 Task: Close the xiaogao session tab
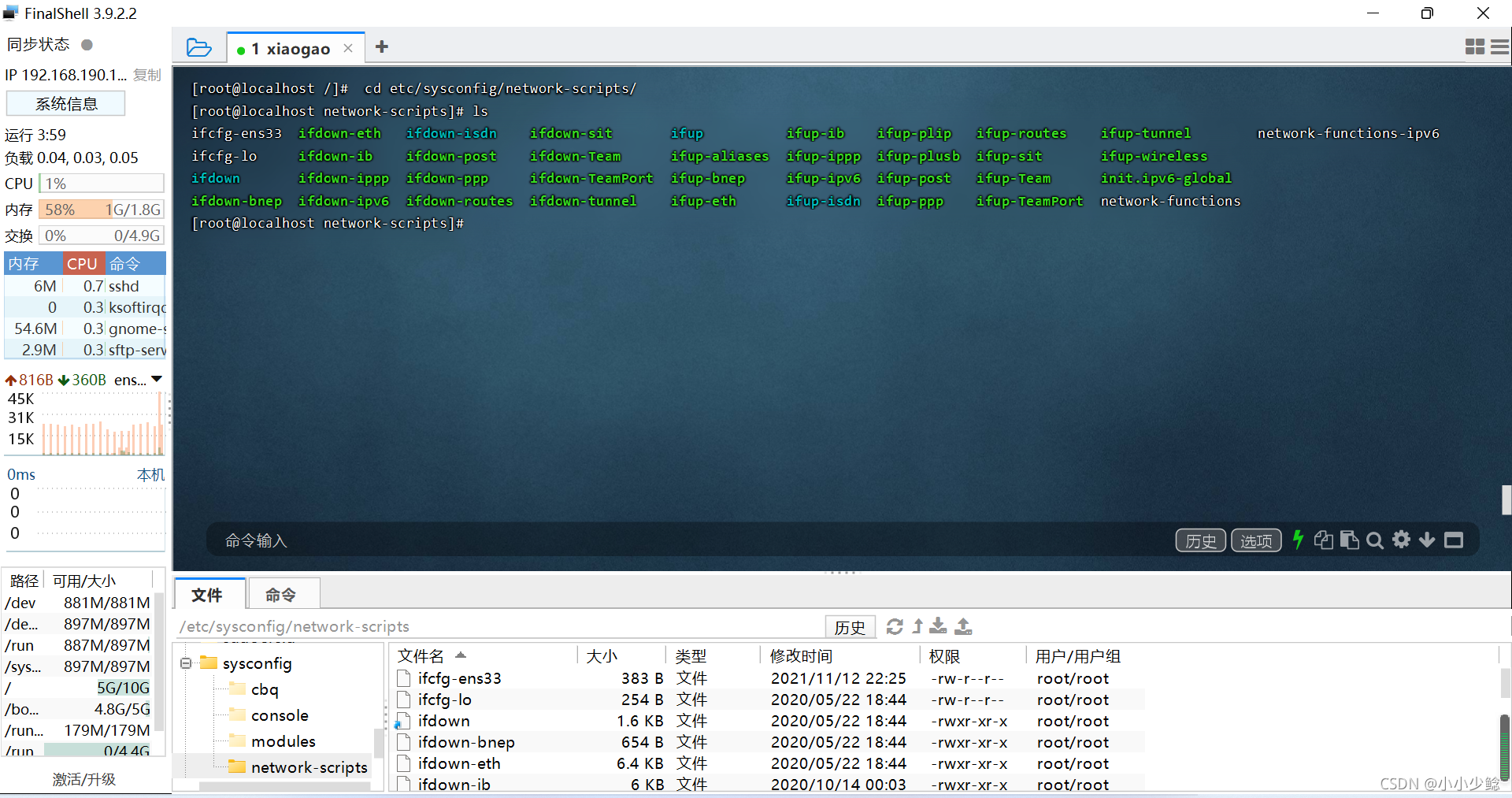tap(348, 49)
